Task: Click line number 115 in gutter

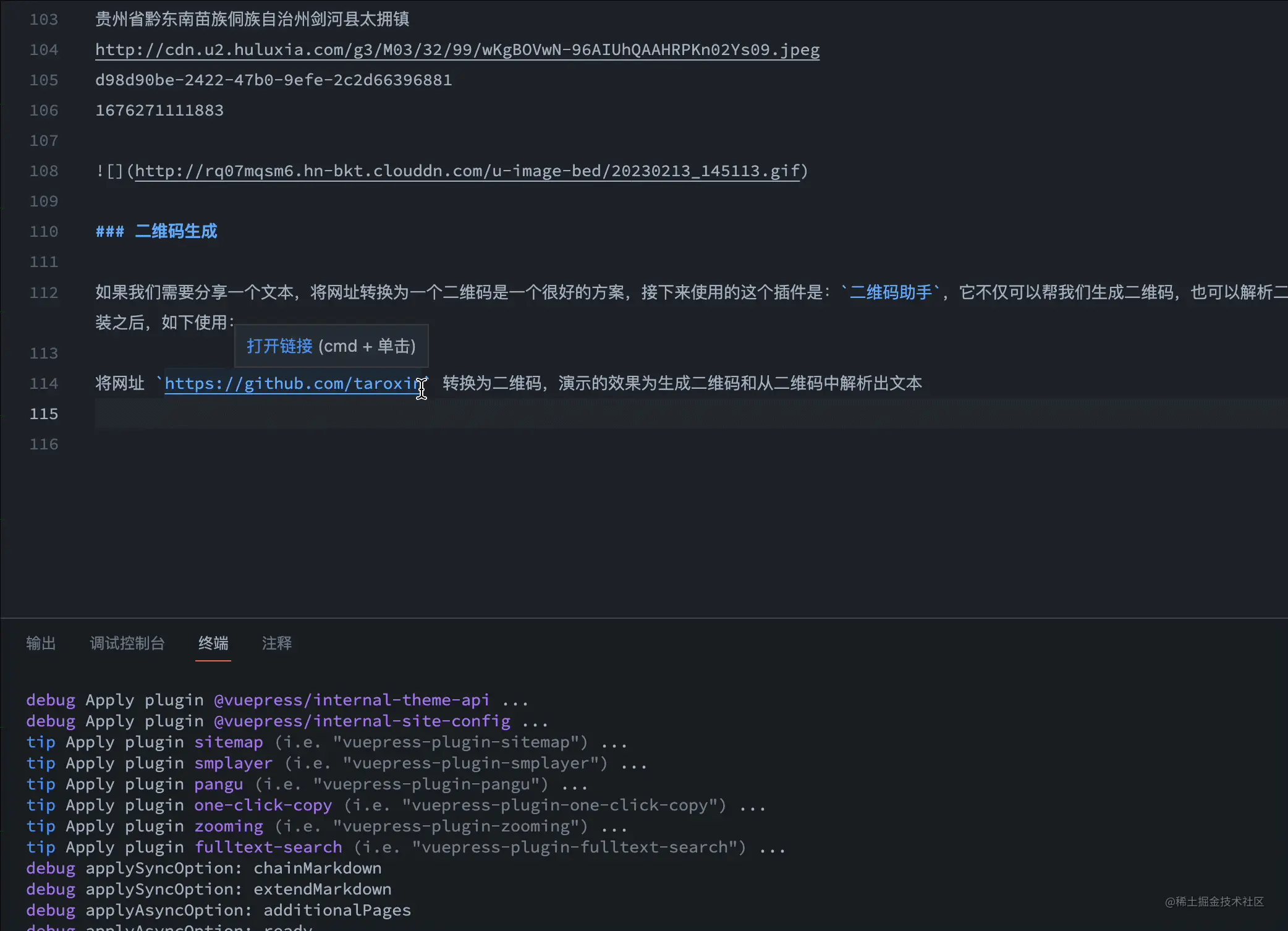Action: (x=44, y=414)
